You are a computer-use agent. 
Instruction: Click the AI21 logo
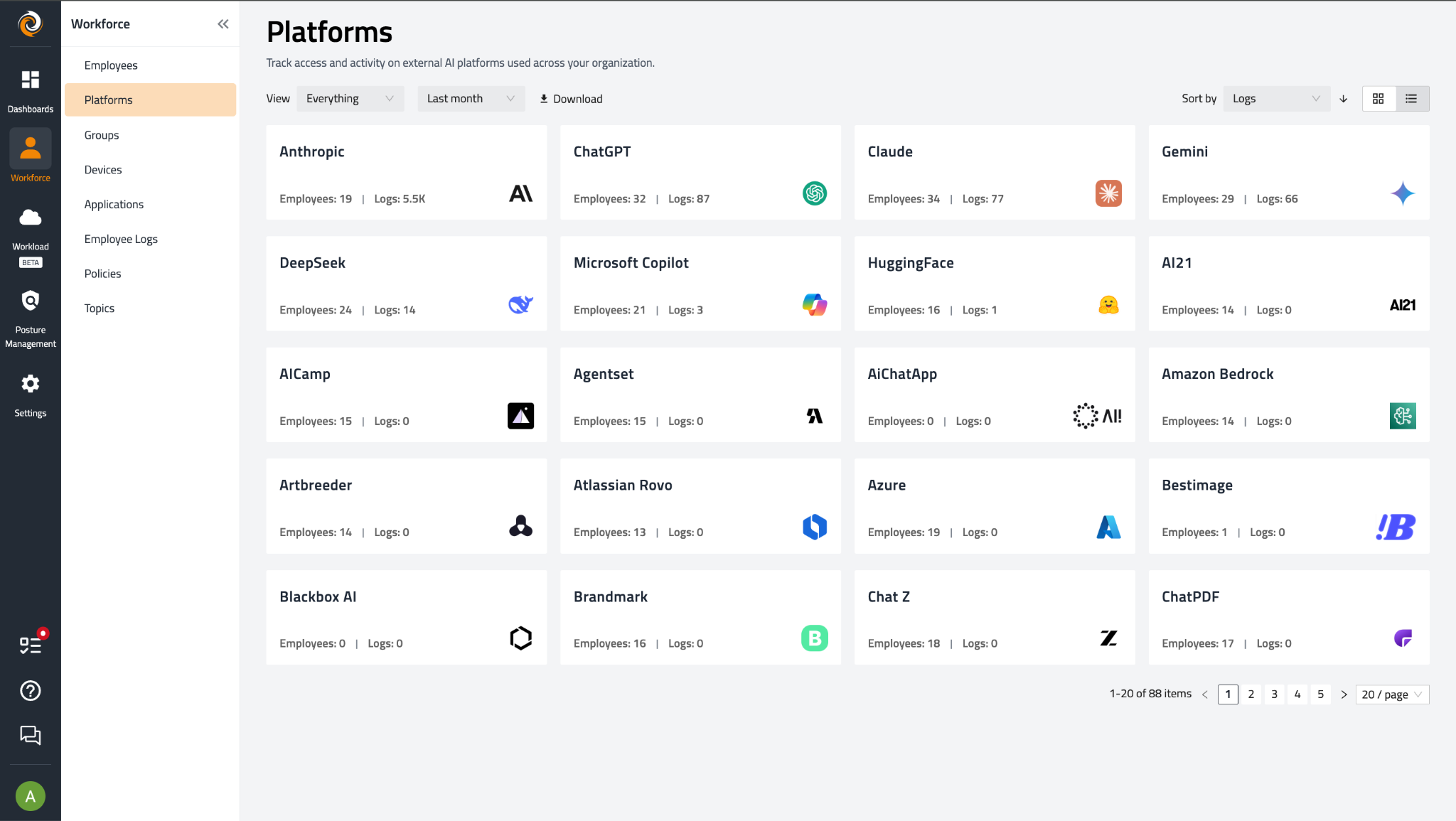point(1403,305)
